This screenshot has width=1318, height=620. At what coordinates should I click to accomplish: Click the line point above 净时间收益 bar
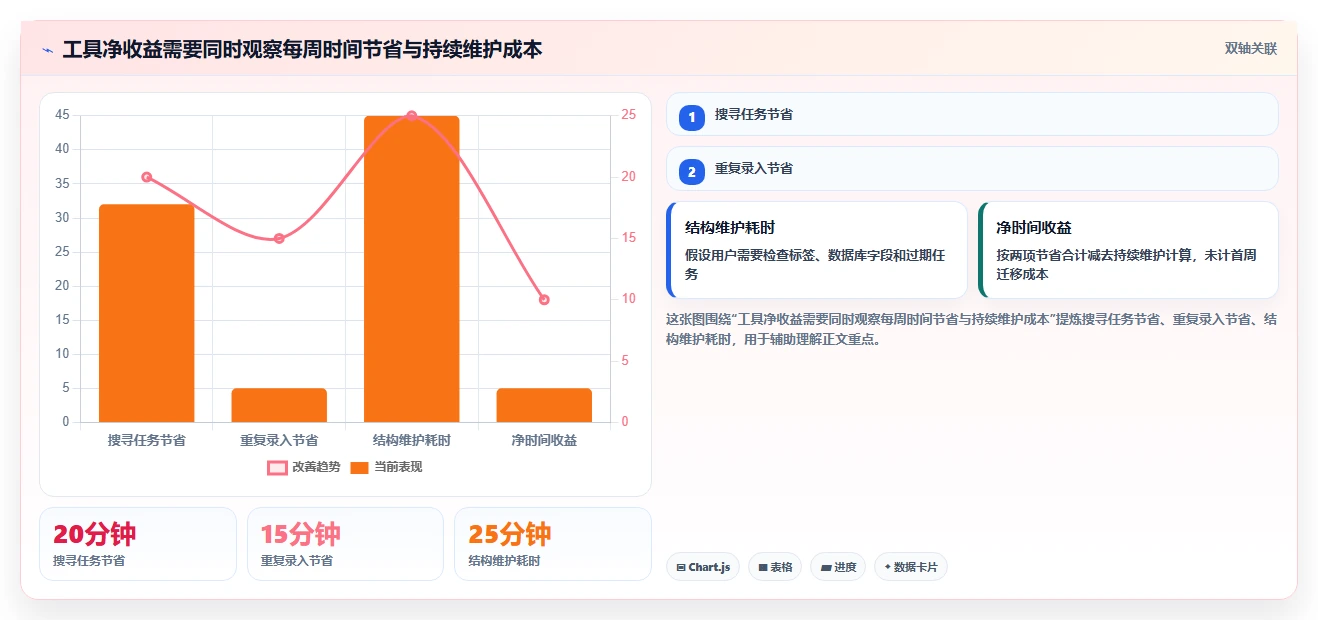coord(544,299)
